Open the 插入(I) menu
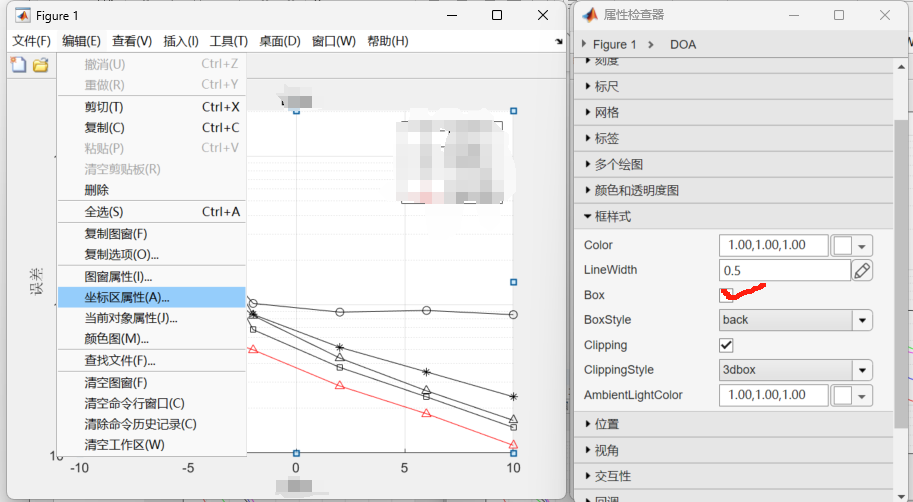Viewport: 913px width, 502px height. (181, 41)
